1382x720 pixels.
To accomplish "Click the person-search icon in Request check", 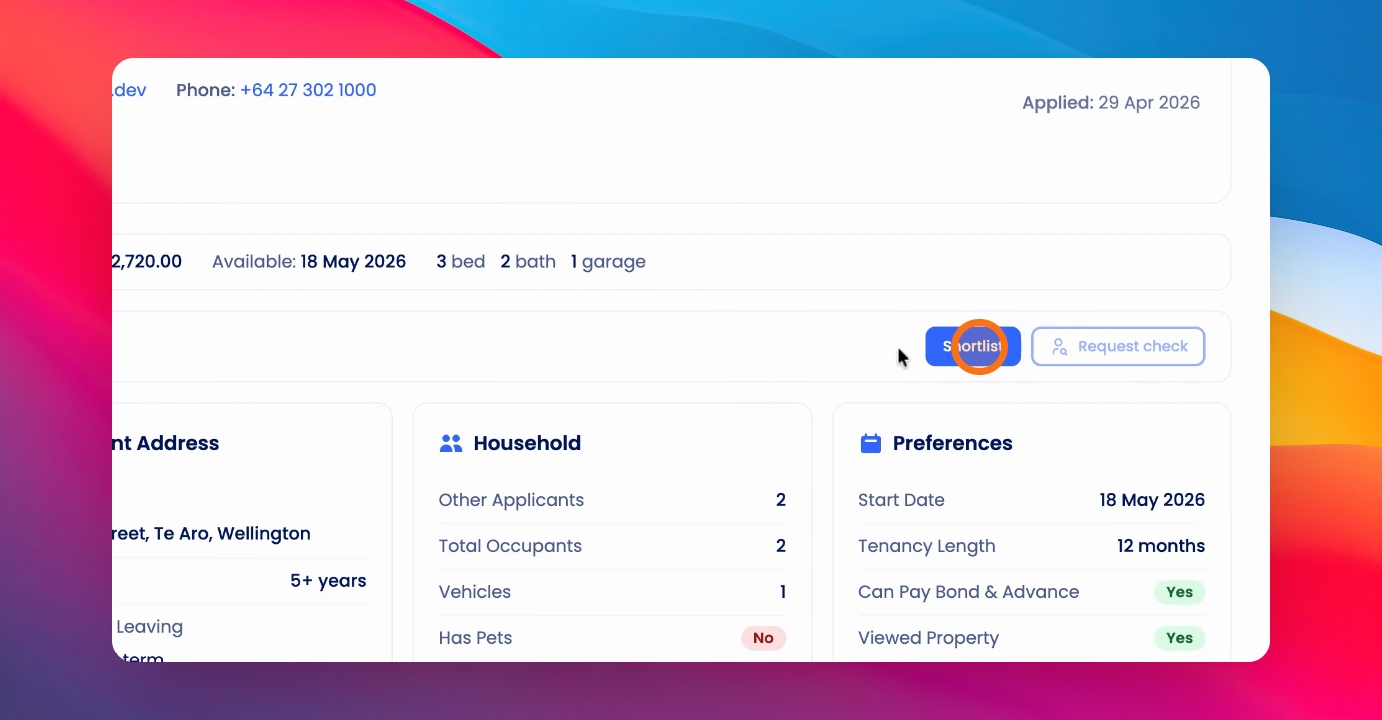I will coord(1060,347).
